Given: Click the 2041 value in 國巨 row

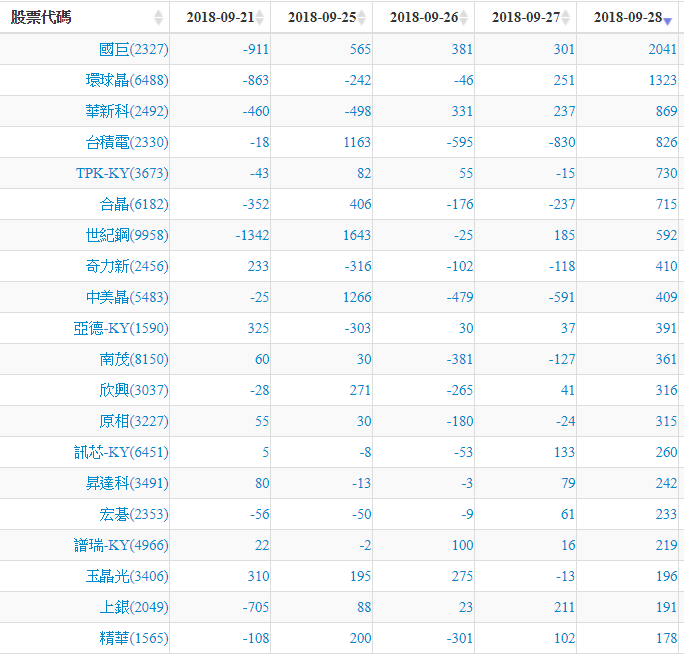Looking at the screenshot, I should click(x=662, y=50).
